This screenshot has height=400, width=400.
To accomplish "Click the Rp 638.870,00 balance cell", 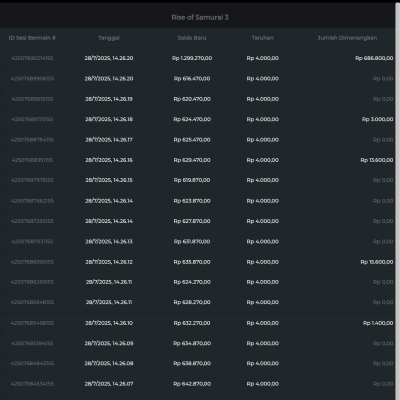I will tap(192, 363).
